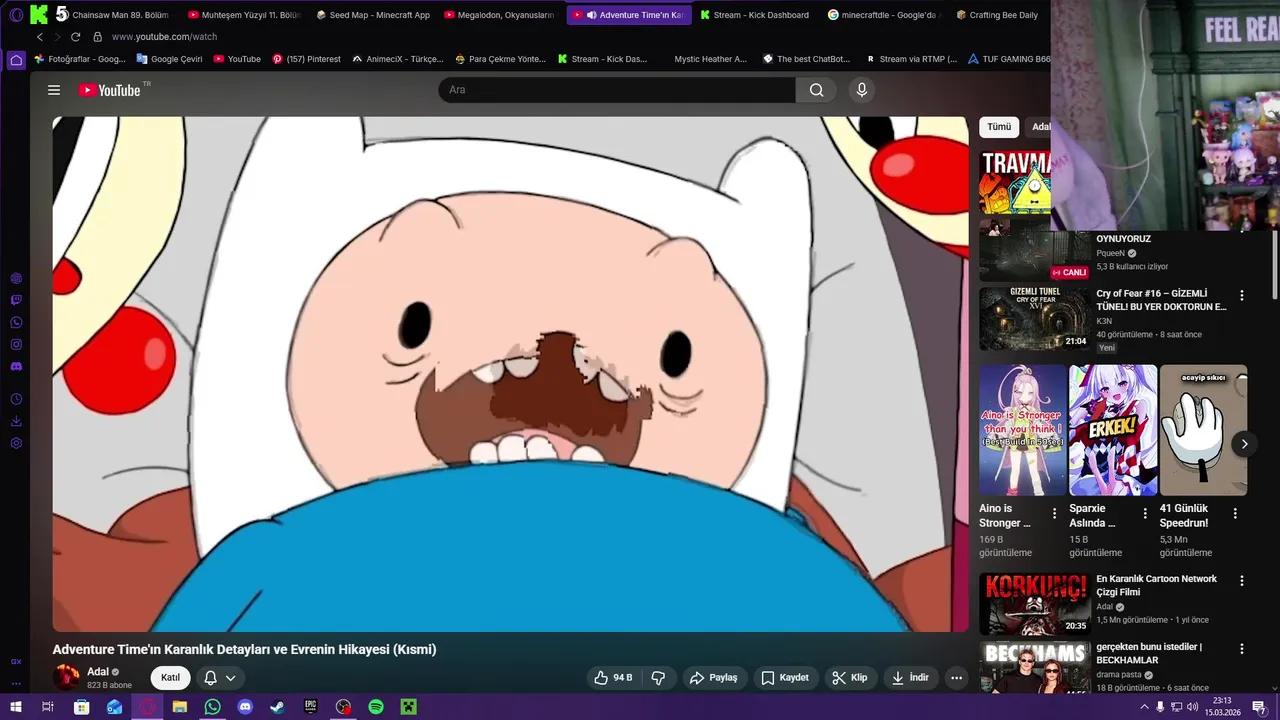
Task: Open notification bell dropdown for Adal channel
Action: pyautogui.click(x=220, y=677)
